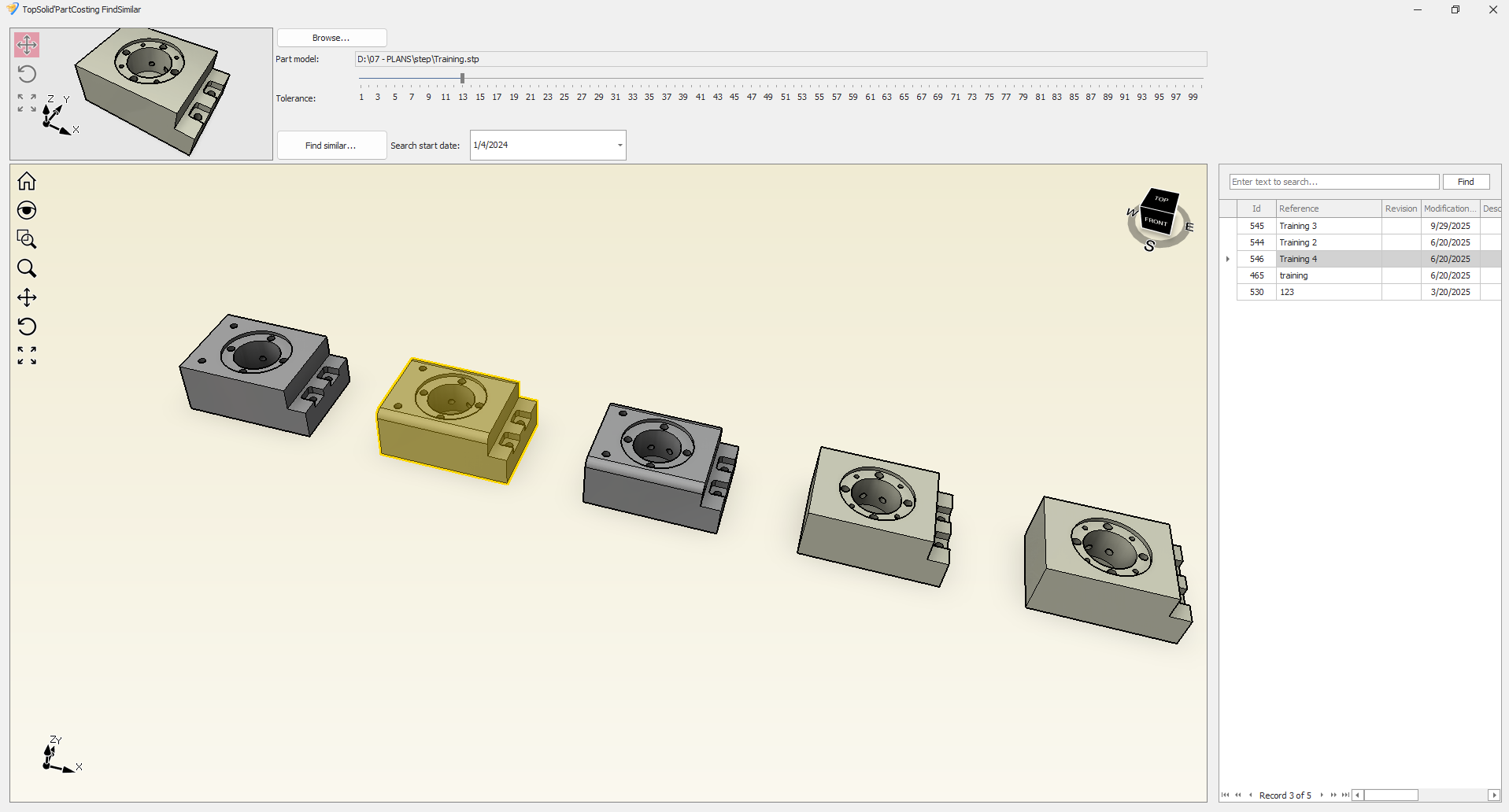The width and height of the screenshot is (1509, 812).
Task: Select the magnifier zoom tool
Action: [27, 268]
